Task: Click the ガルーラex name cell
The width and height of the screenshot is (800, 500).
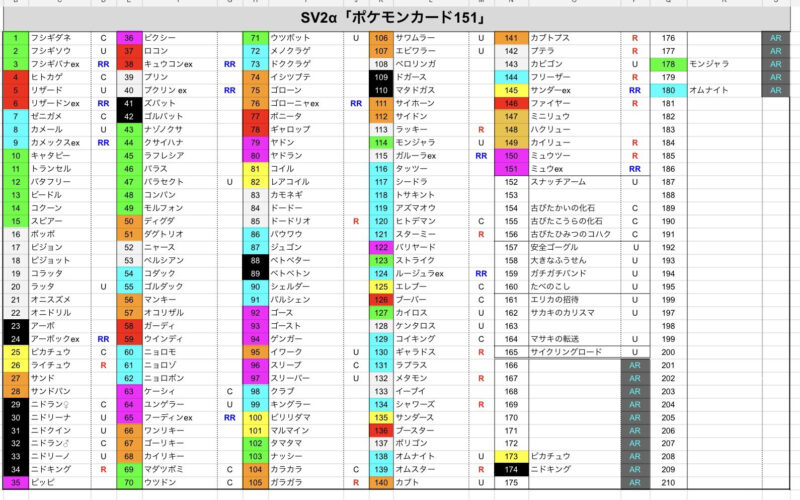Action: tap(431, 156)
